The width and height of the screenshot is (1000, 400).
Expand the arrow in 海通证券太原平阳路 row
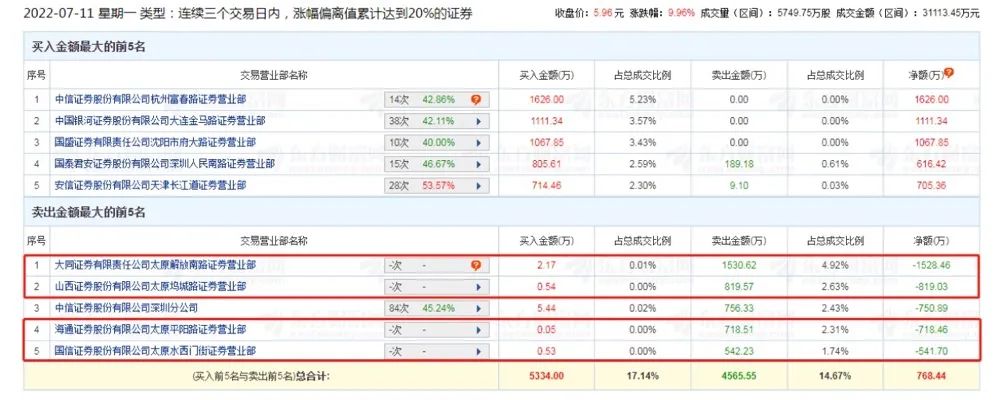[478, 330]
